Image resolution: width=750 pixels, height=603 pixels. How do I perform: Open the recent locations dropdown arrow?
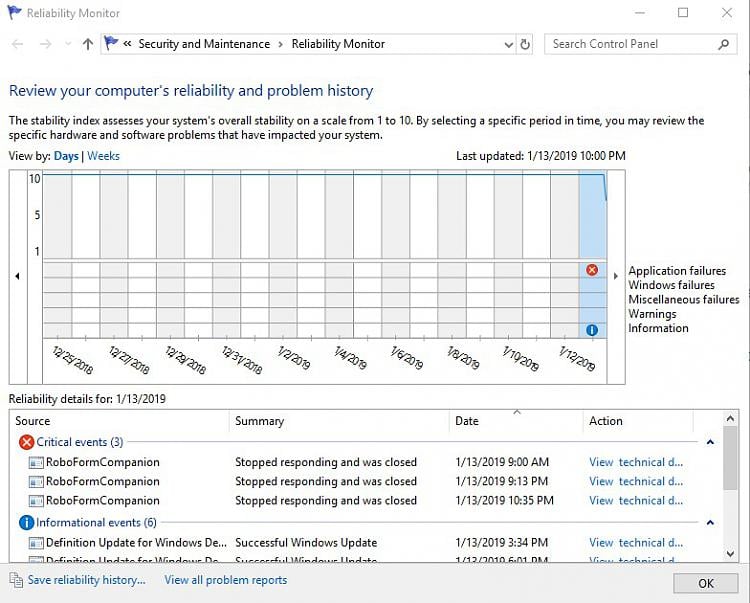pos(67,44)
